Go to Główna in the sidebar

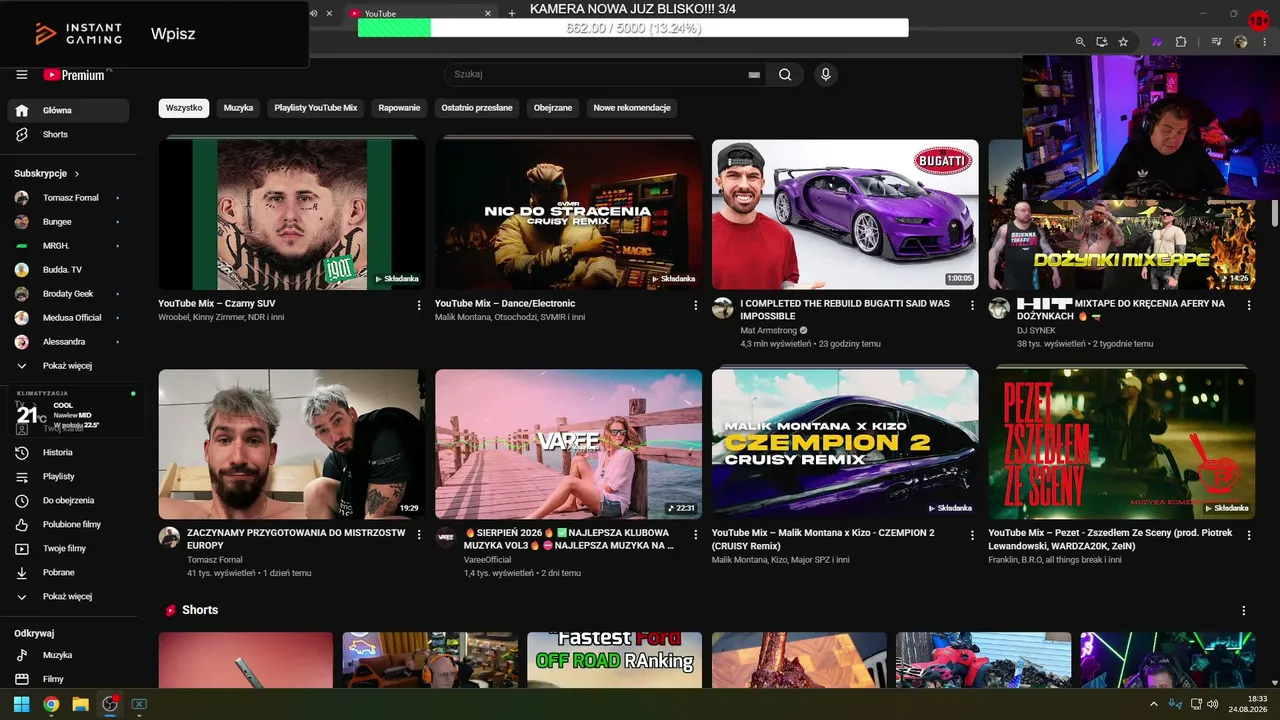pos(68,110)
